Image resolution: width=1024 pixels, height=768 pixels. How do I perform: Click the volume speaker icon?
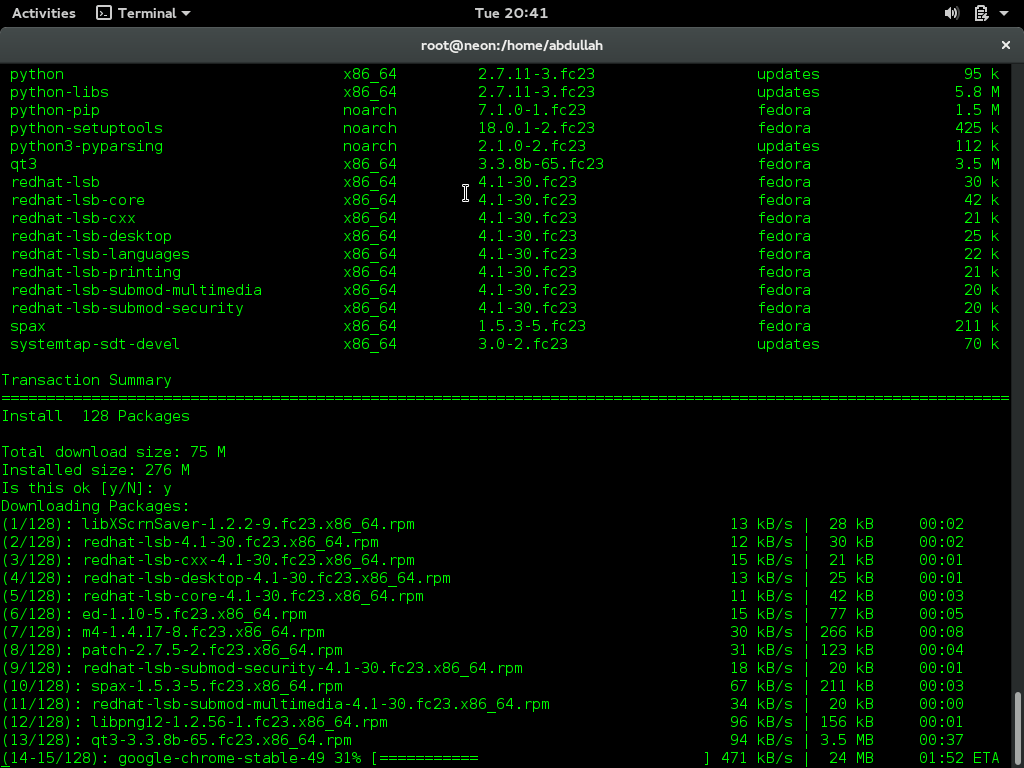(952, 13)
